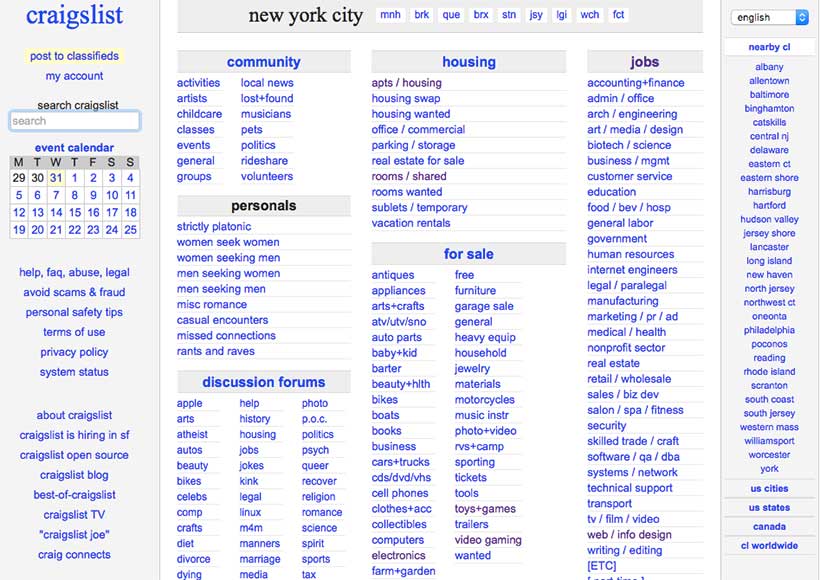Expand the cl worldwide list

click(769, 545)
